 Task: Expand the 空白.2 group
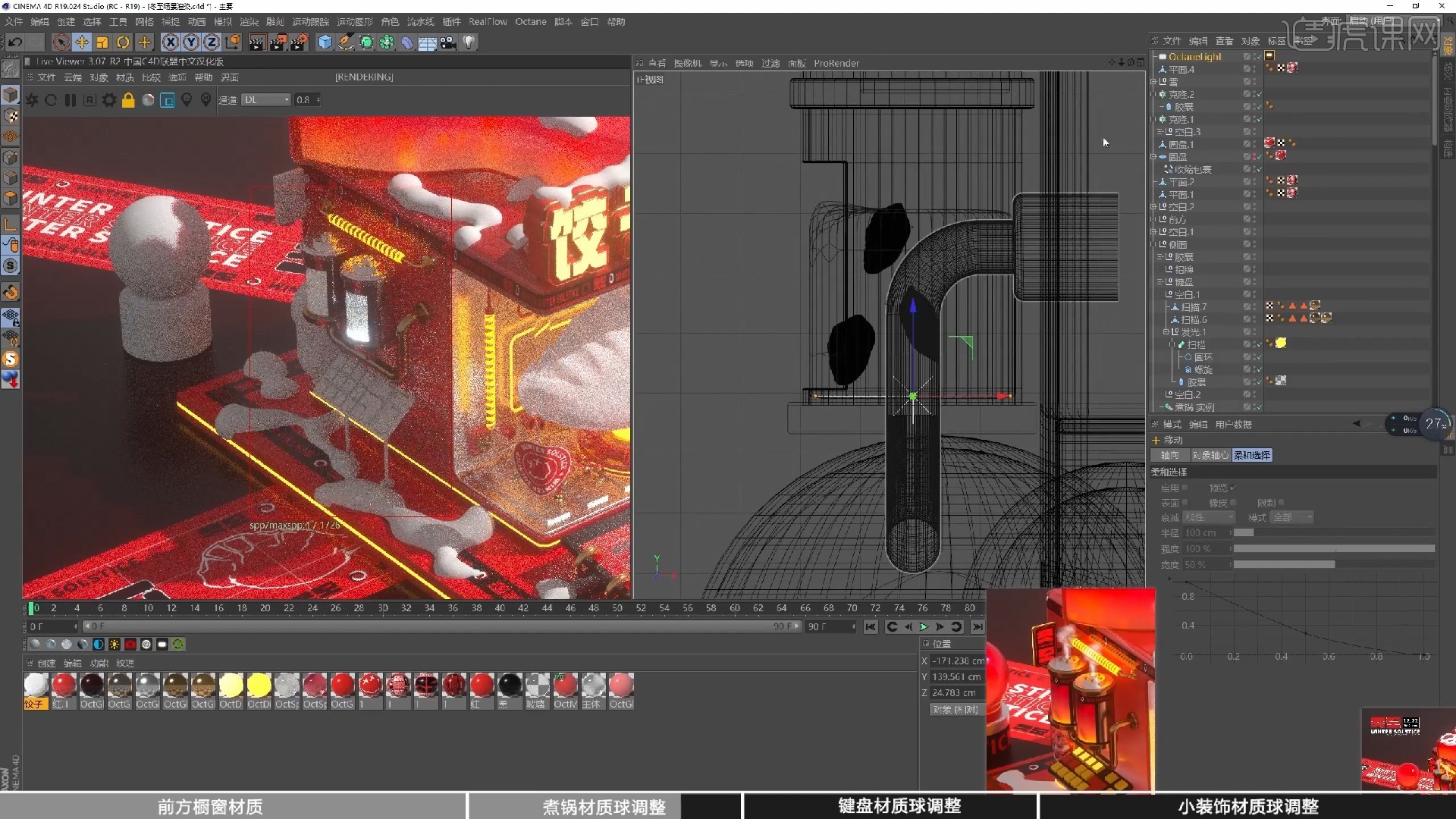point(1153,207)
